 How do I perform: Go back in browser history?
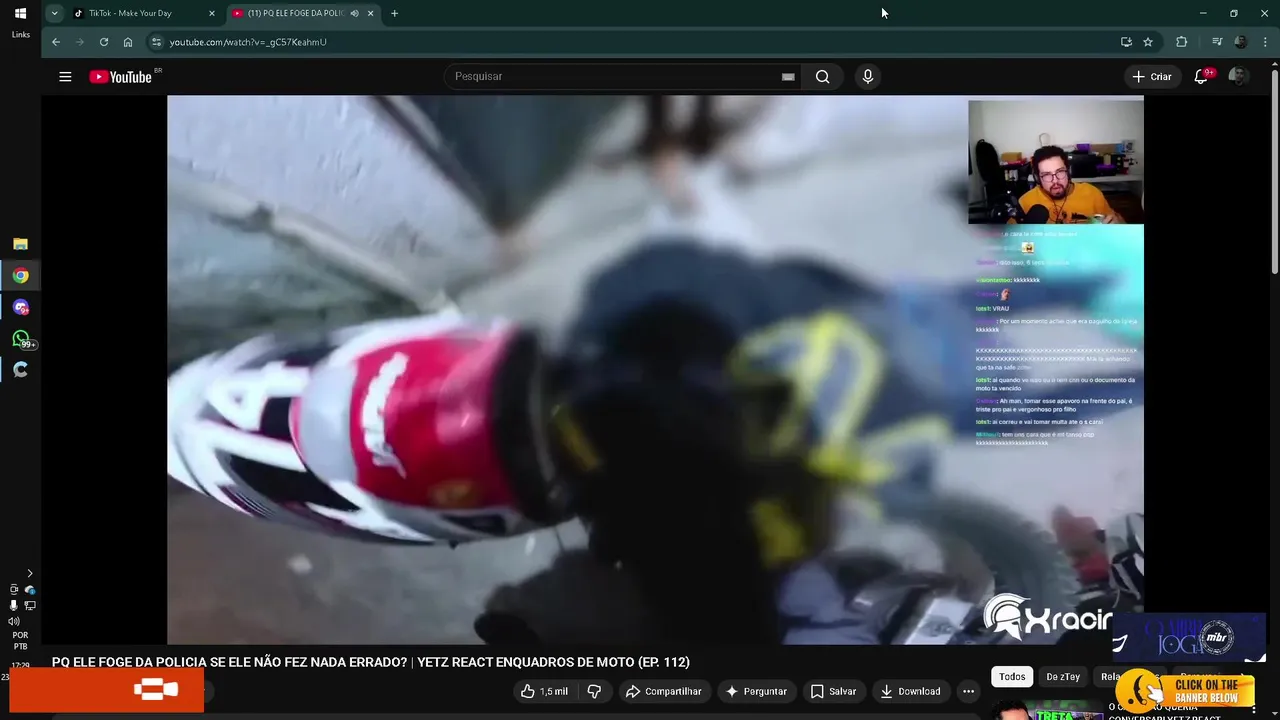(x=56, y=42)
